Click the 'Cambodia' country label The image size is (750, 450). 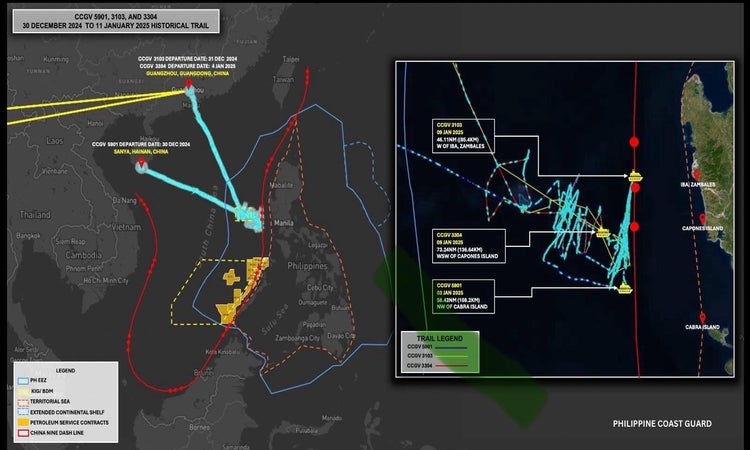84,255
